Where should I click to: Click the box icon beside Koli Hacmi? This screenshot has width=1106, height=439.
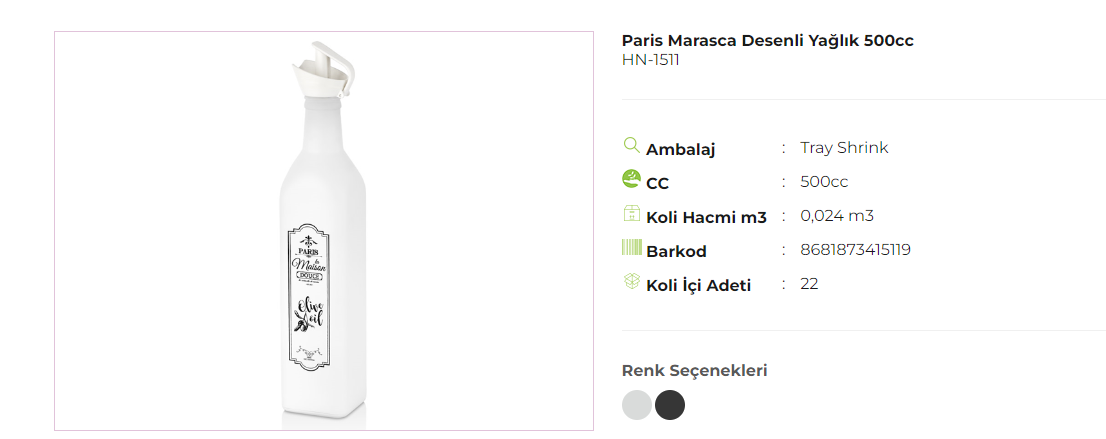[631, 213]
